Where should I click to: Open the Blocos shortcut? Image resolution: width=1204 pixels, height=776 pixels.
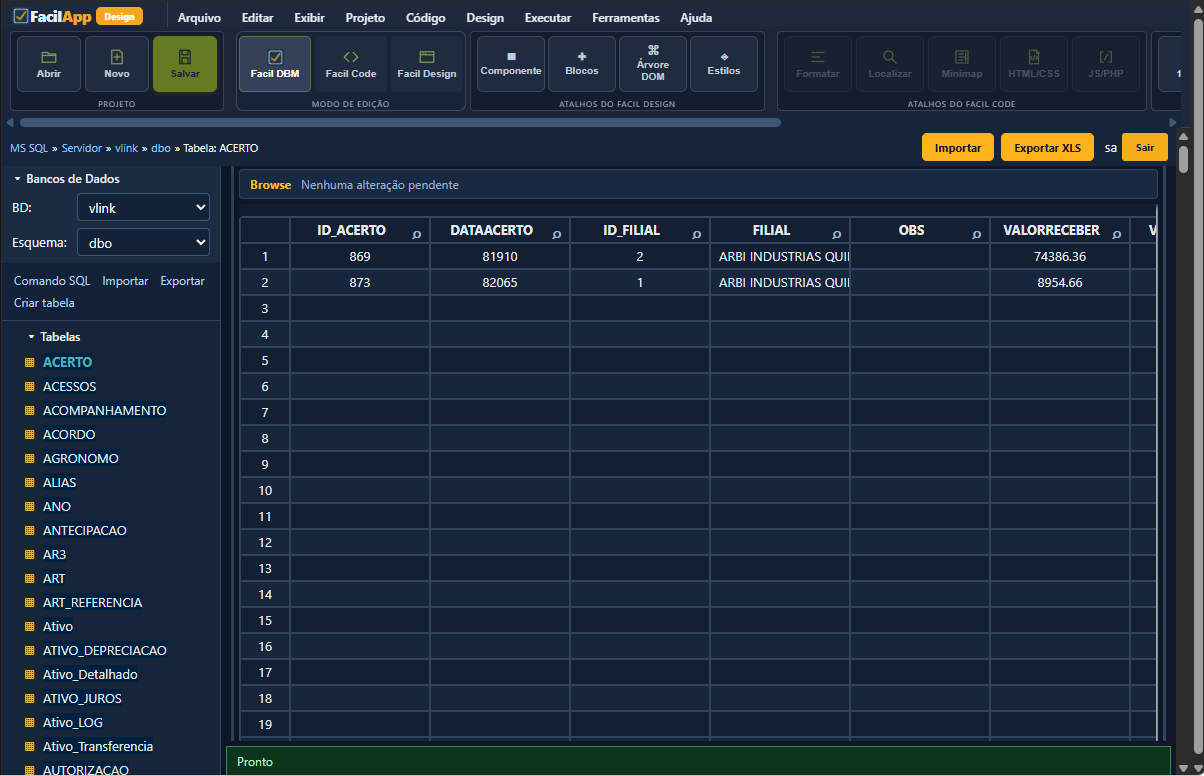pyautogui.click(x=582, y=64)
